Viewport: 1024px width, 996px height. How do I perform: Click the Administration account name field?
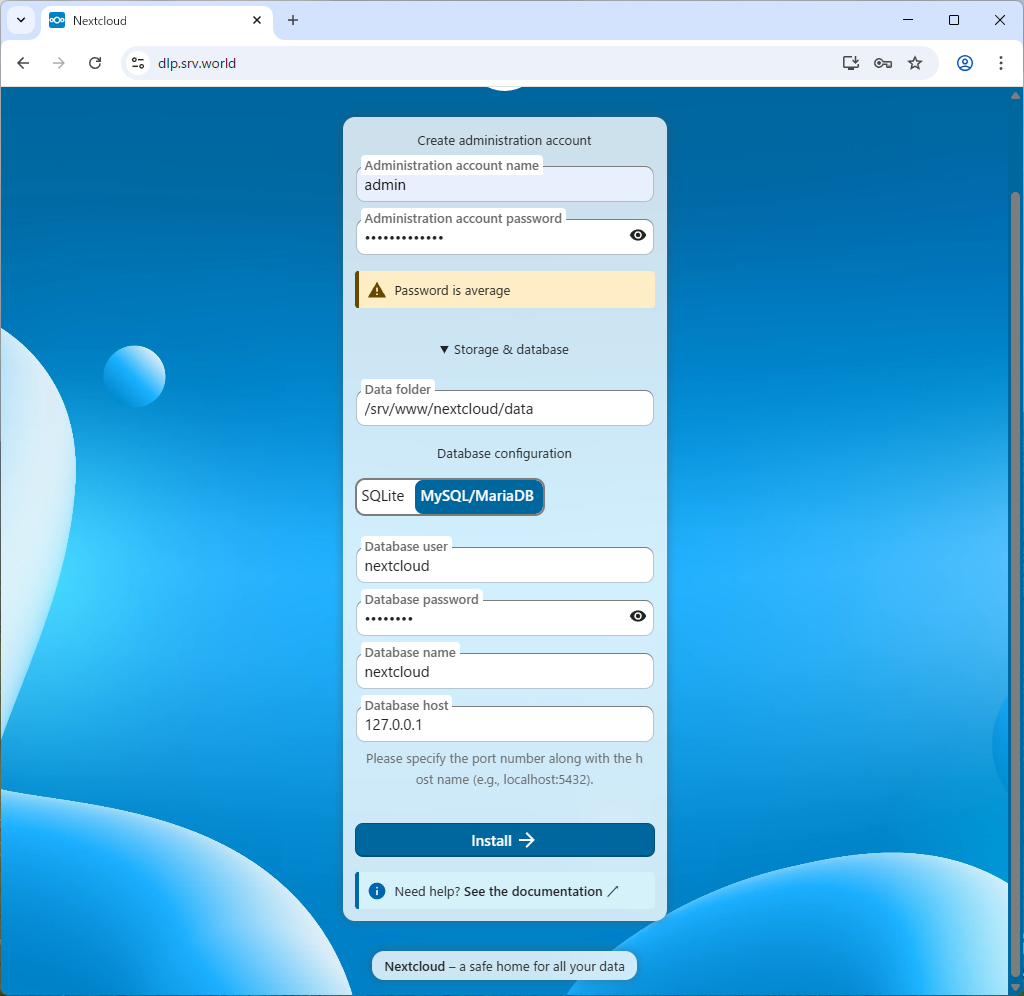[x=505, y=184]
